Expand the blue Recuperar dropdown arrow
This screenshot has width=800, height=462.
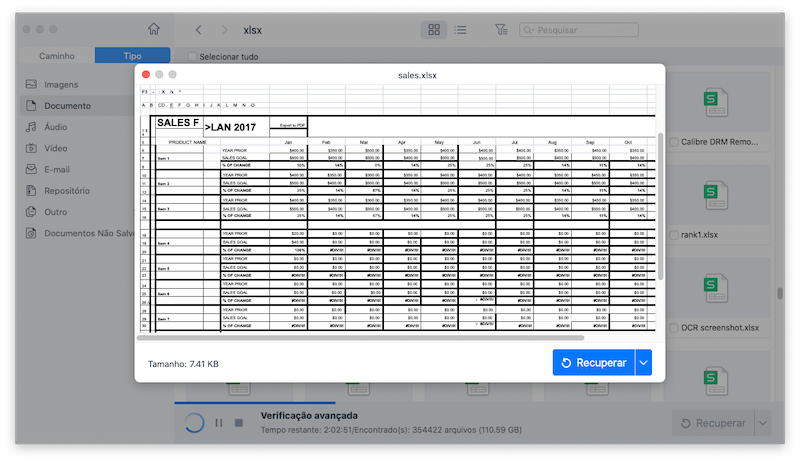coord(643,363)
